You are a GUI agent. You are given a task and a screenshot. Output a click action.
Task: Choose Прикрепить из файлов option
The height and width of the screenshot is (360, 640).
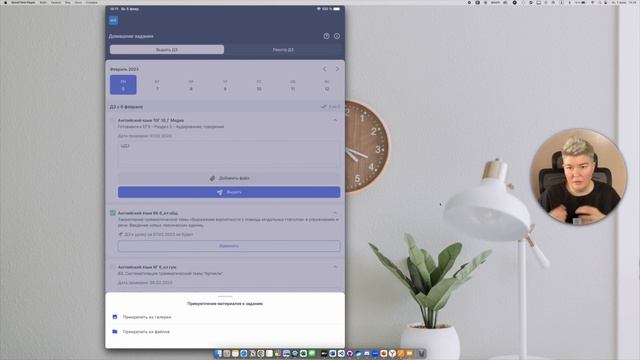(225, 332)
